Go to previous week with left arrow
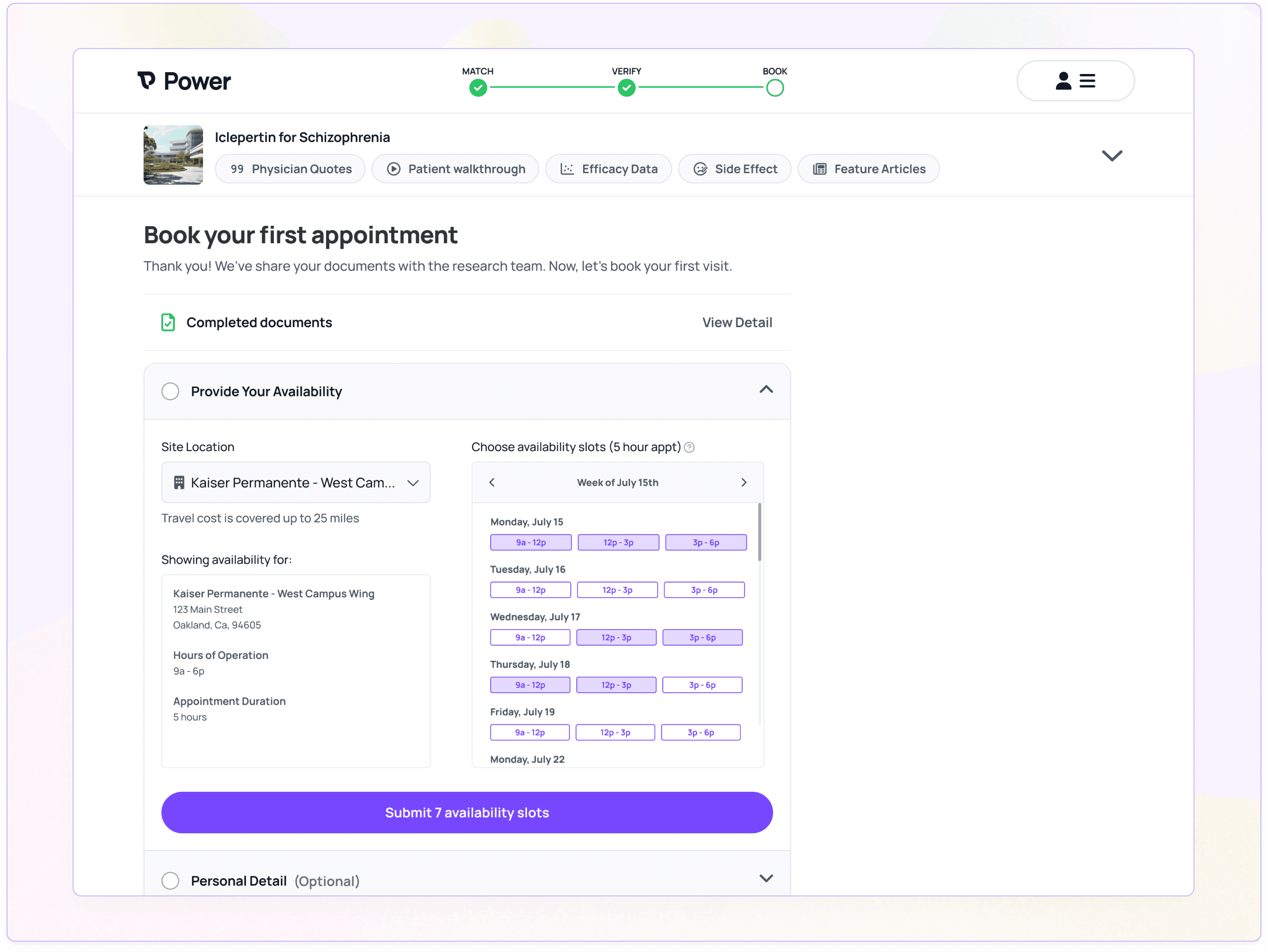Image resolution: width=1268 pixels, height=952 pixels. tap(492, 483)
